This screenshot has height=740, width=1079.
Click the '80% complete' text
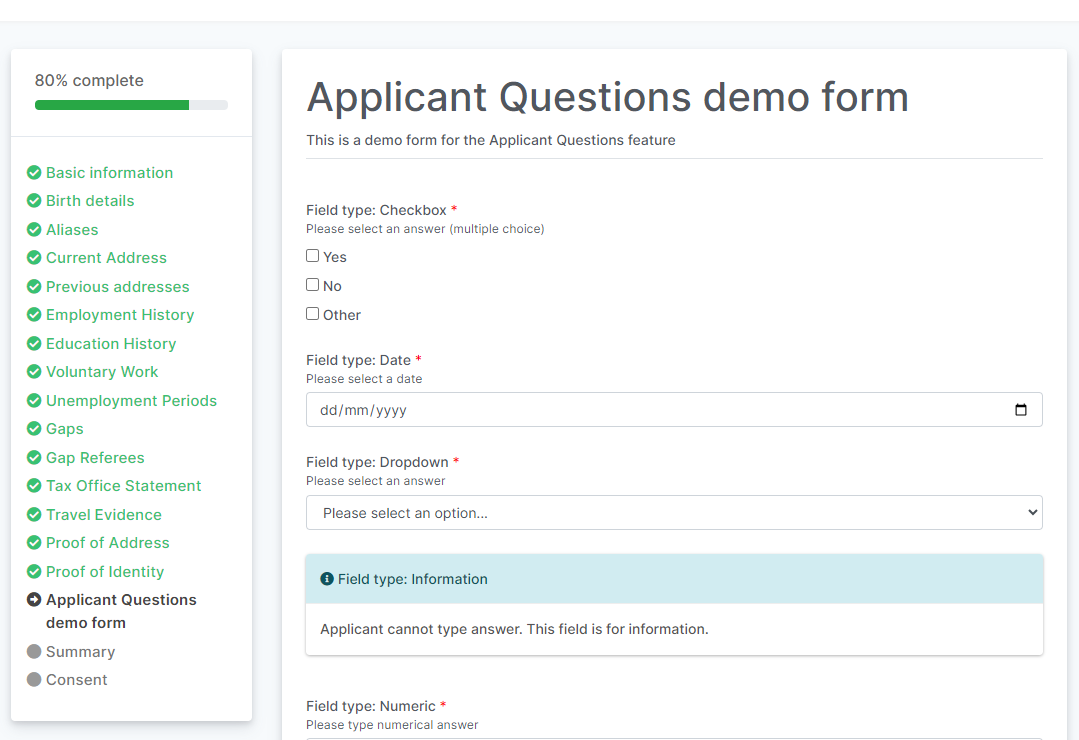point(89,81)
